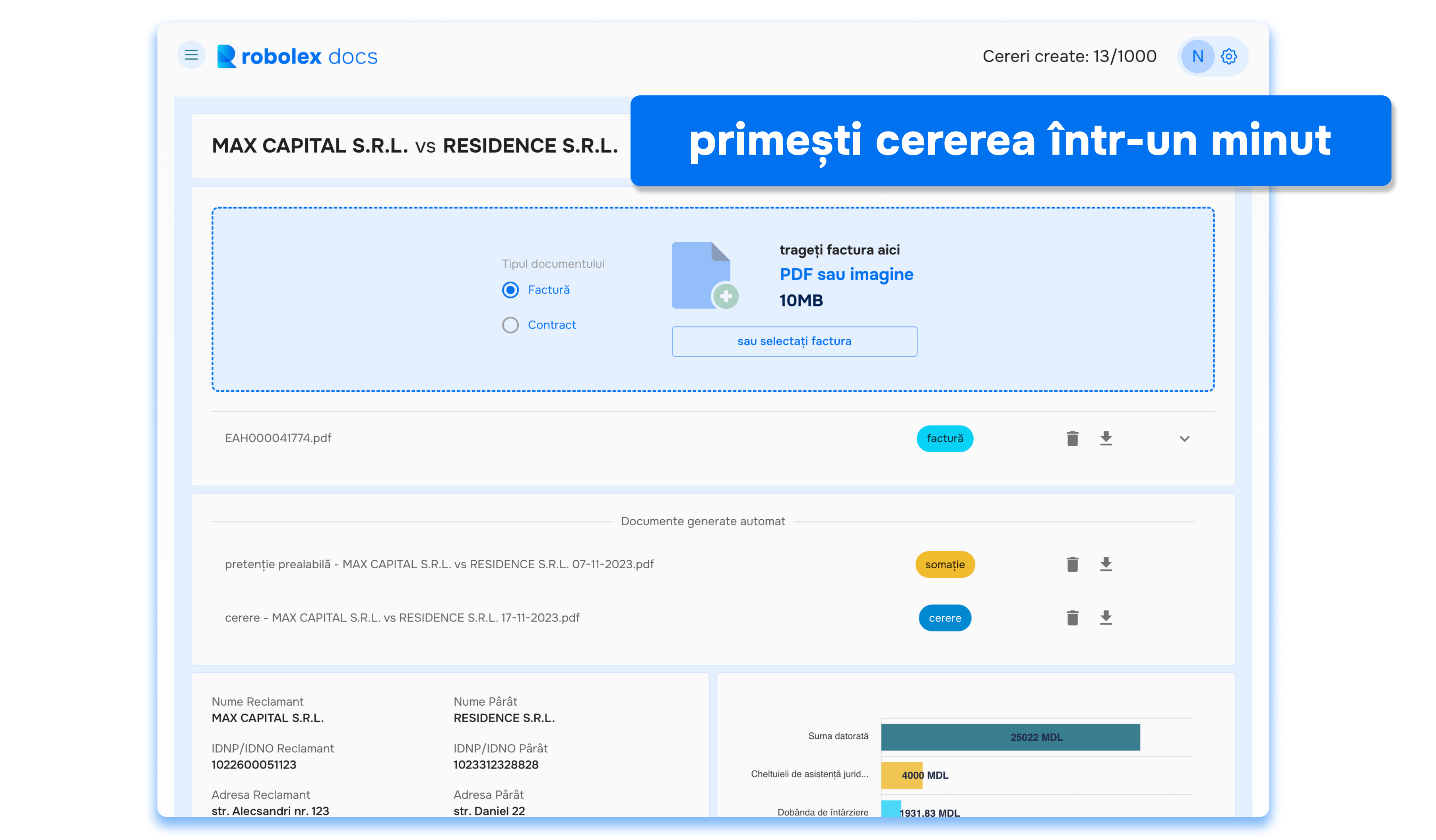Image resolution: width=1436 pixels, height=840 pixels.
Task: Delete the cerere 17-11-2023 document
Action: point(1073,618)
